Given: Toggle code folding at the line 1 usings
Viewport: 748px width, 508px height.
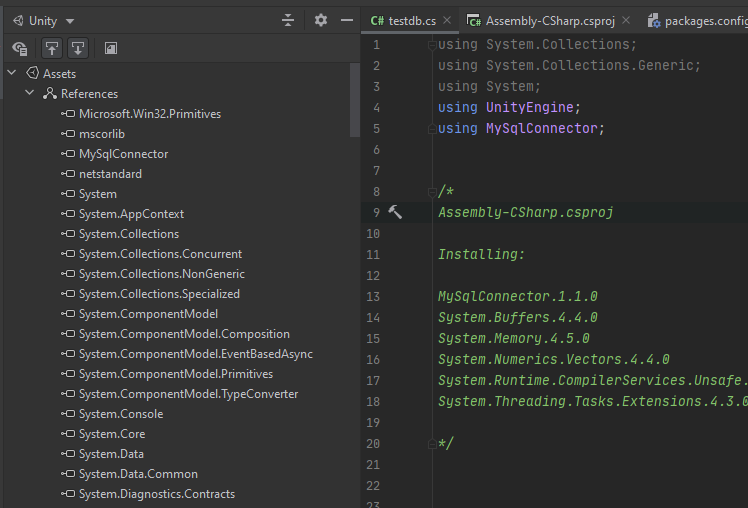Looking at the screenshot, I should [431, 45].
